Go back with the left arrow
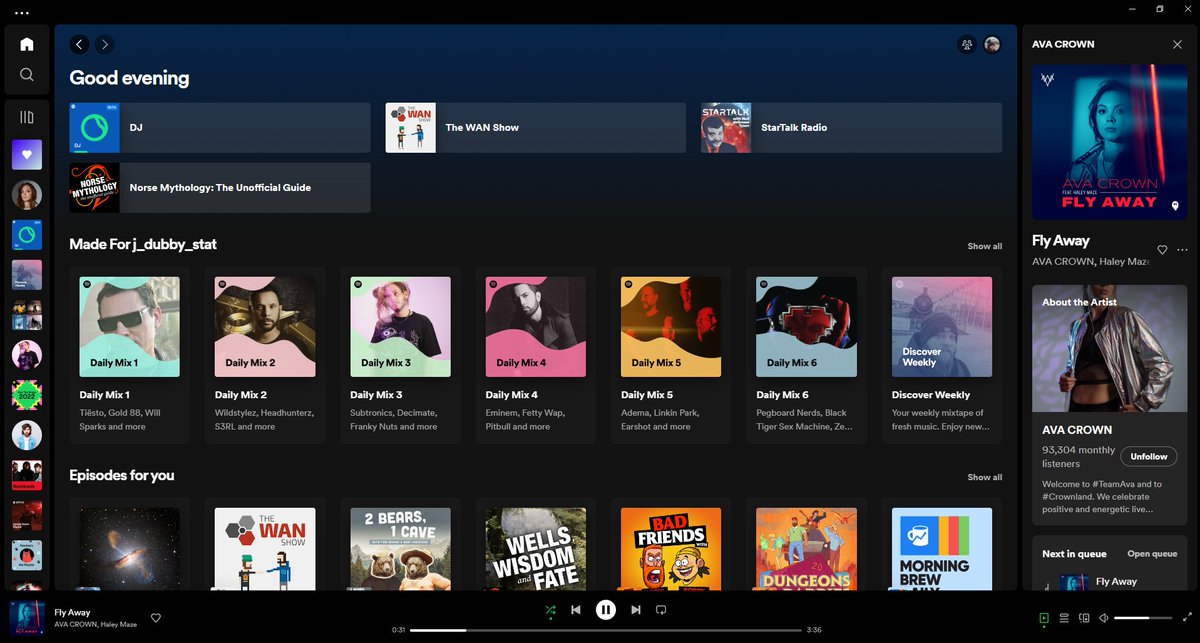 79,44
